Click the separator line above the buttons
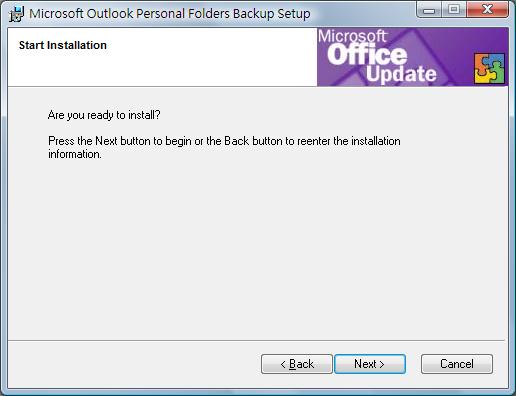The height and width of the screenshot is (396, 516). [x=257, y=341]
